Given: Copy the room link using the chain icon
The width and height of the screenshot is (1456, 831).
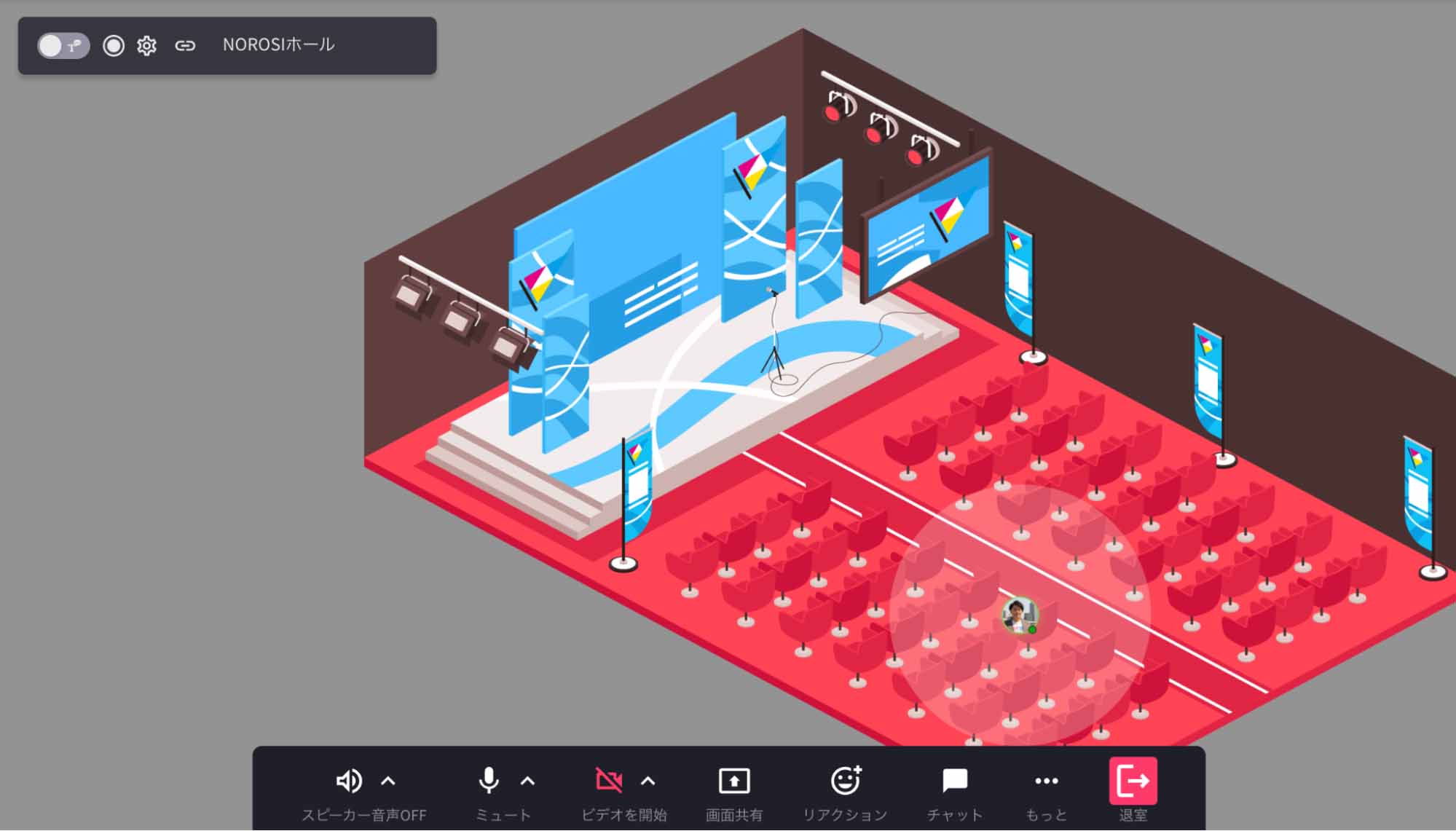Looking at the screenshot, I should tap(186, 45).
